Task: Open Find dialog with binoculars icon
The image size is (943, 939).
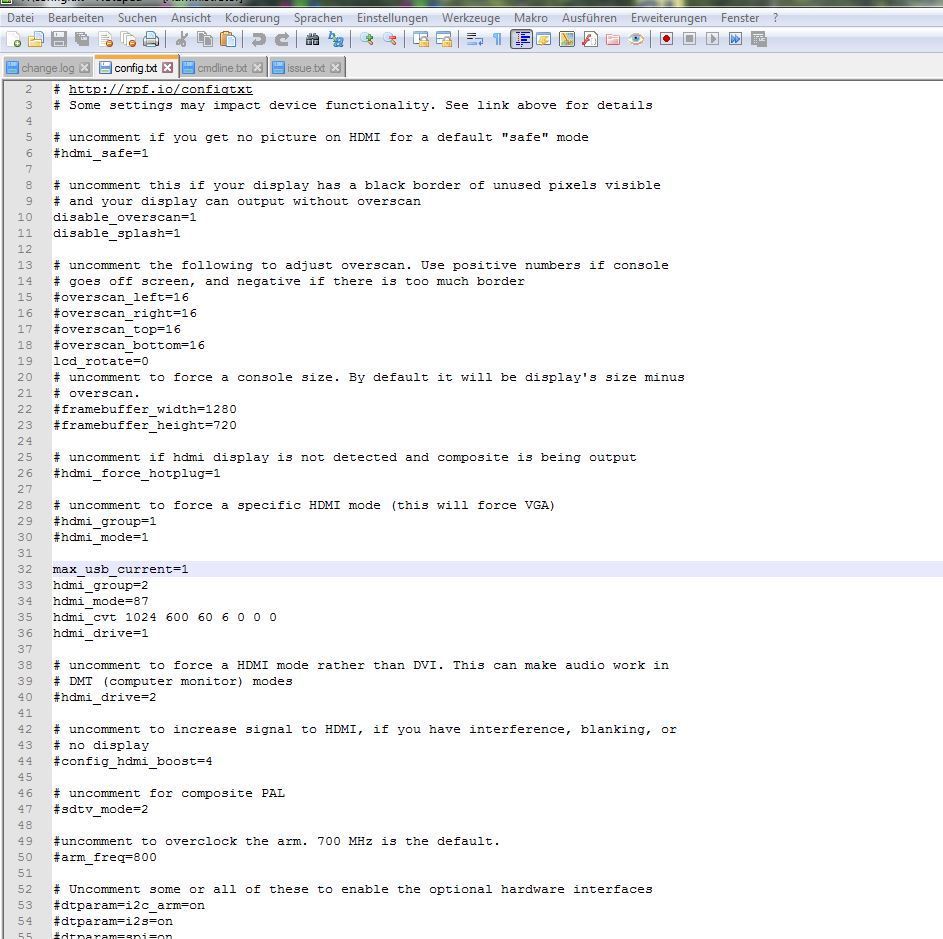Action: coord(312,40)
